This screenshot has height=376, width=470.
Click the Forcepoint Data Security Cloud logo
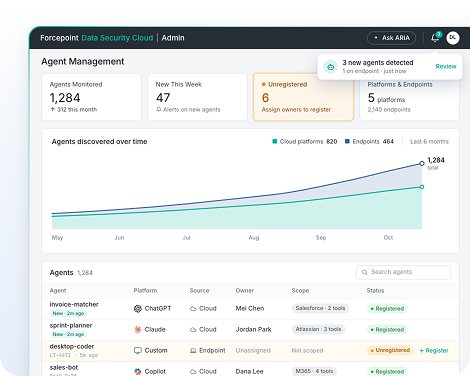pos(97,38)
